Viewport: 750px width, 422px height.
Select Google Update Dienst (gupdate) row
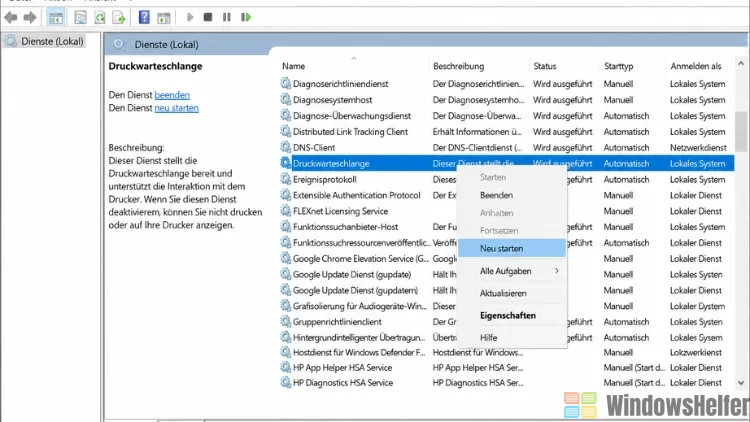pyautogui.click(x=507, y=274)
